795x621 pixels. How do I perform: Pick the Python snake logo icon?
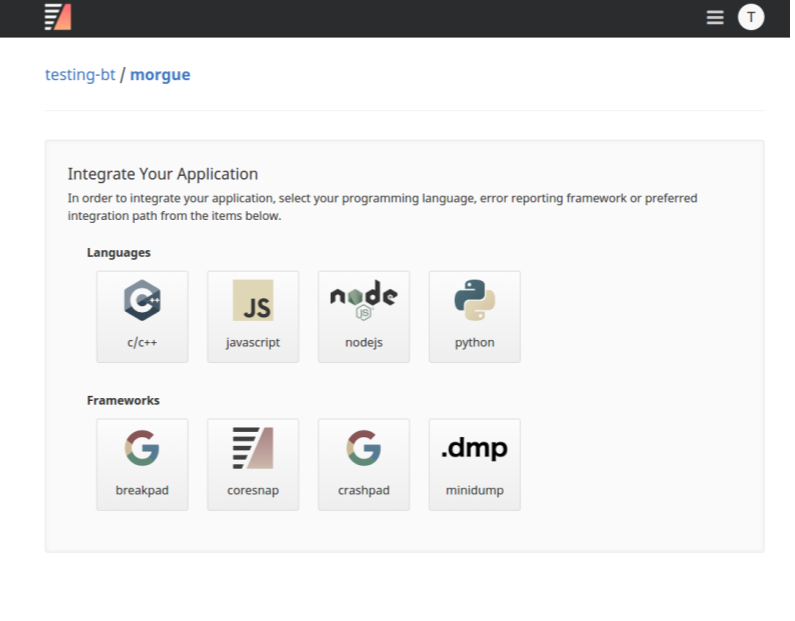pos(474,300)
